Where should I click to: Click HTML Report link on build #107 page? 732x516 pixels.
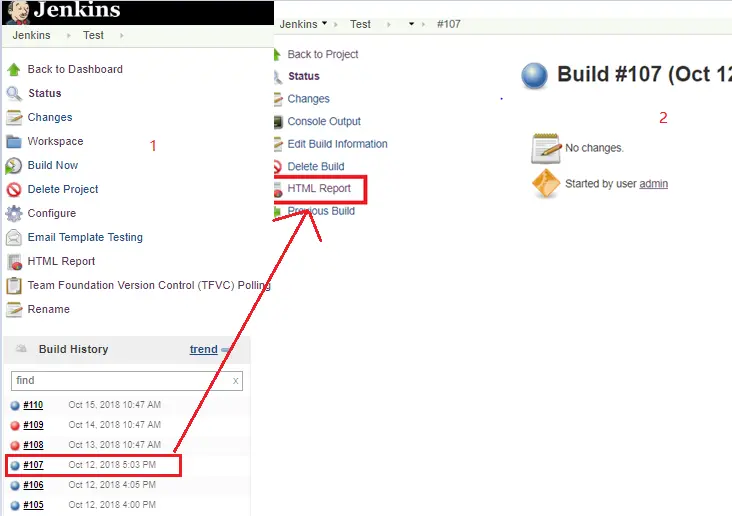pos(319,188)
